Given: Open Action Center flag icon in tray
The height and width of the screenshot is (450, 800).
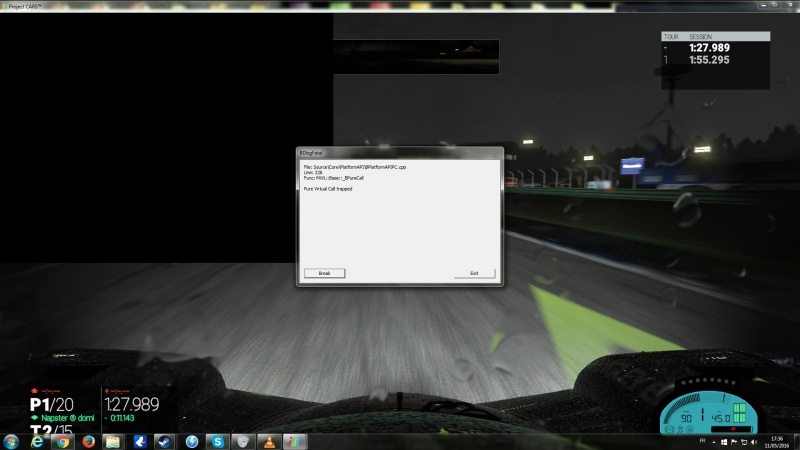Looking at the screenshot, I should (x=734, y=442).
